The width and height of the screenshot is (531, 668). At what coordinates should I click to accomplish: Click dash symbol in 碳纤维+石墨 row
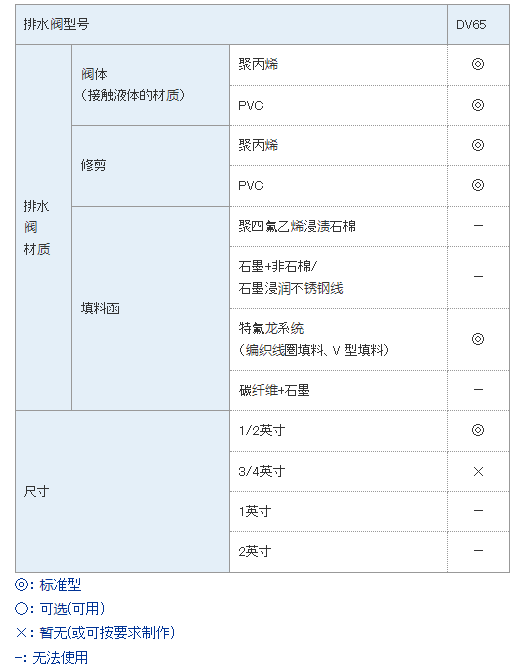[x=478, y=389]
